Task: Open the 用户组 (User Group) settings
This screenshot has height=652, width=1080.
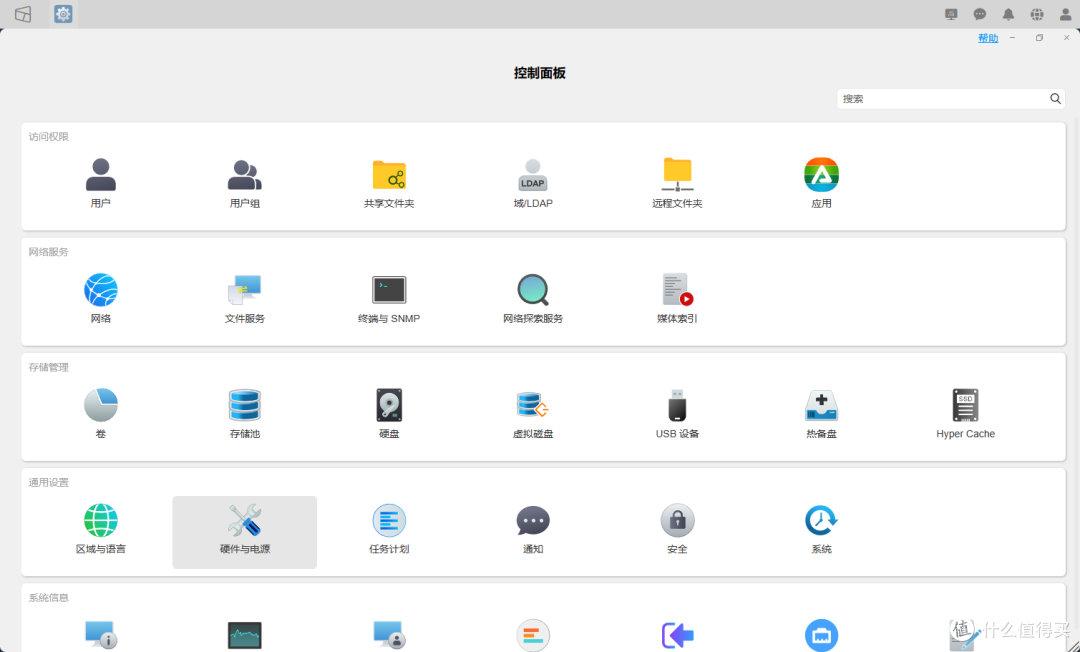Action: pos(245,182)
